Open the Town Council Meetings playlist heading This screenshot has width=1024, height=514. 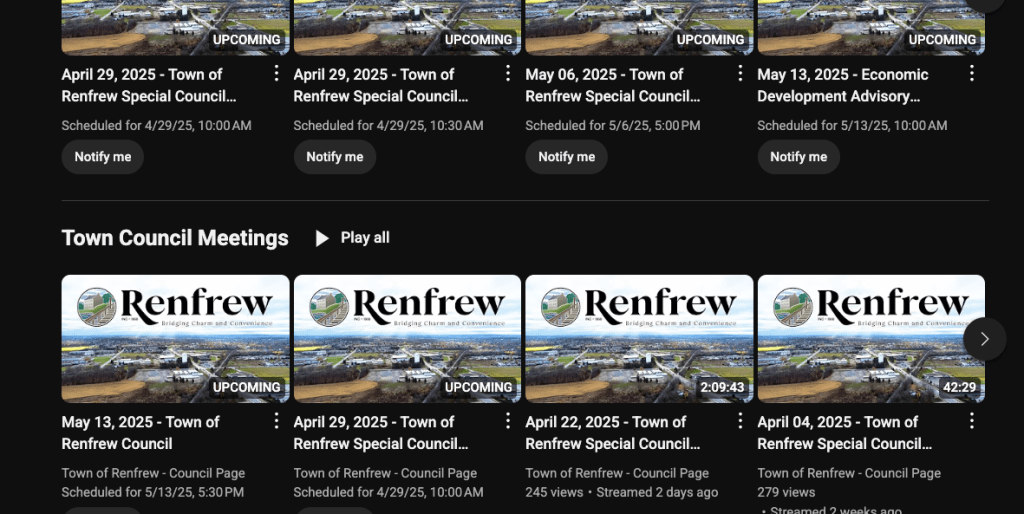[175, 238]
